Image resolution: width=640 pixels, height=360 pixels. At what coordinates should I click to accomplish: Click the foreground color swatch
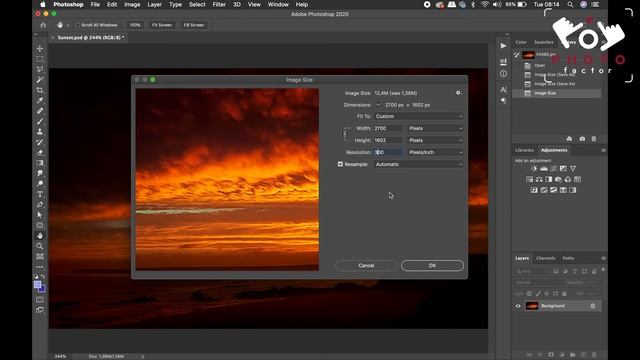coord(37,284)
